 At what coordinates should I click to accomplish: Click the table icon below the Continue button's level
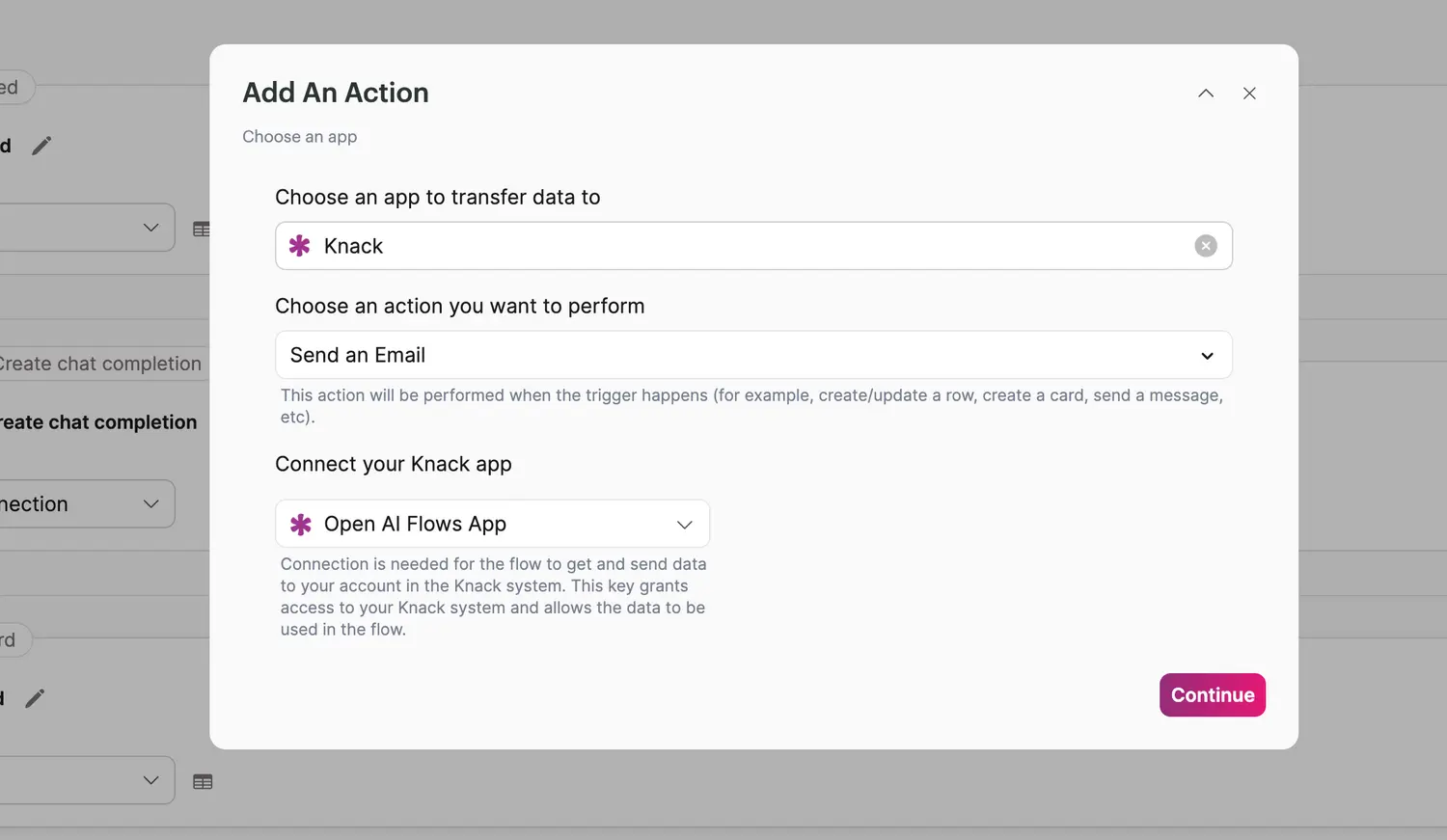tap(203, 782)
